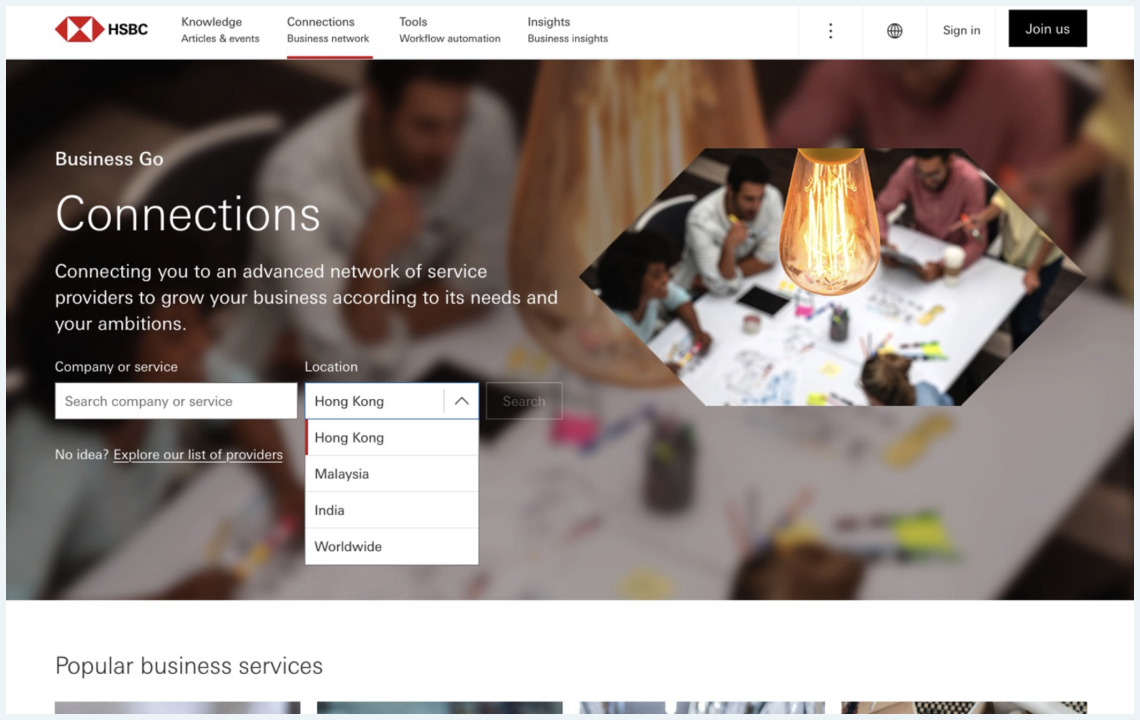1140x720 pixels.
Task: Open the Knowledge Articles & events menu
Action: 220,30
